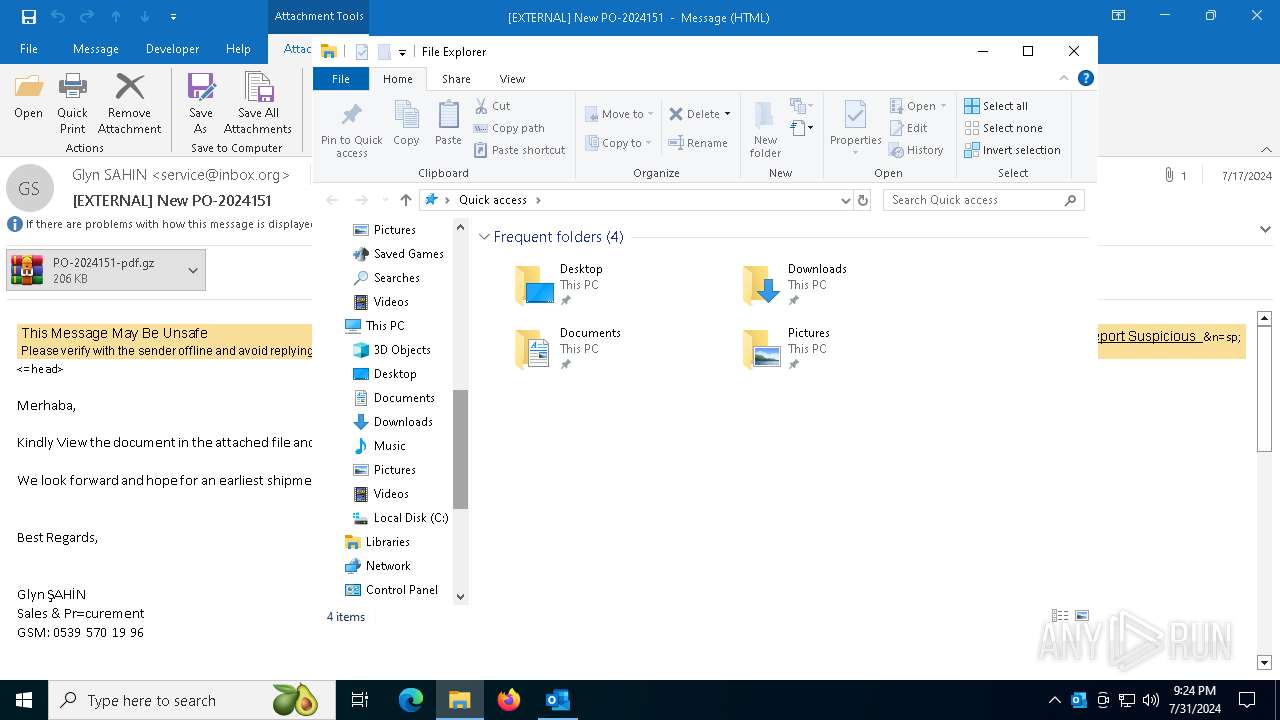
Task: Select Control Panel in navigation pane
Action: (x=392, y=590)
